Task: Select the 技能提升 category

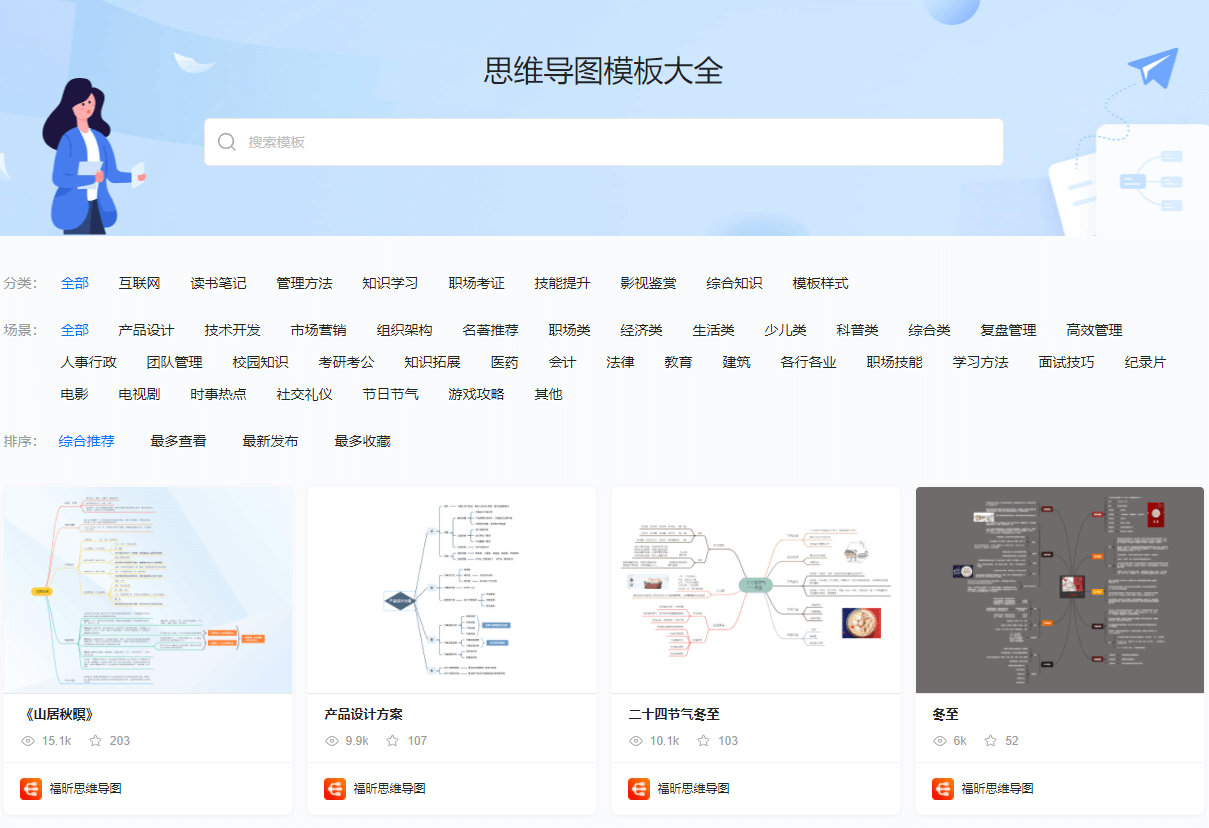Action: tap(562, 283)
